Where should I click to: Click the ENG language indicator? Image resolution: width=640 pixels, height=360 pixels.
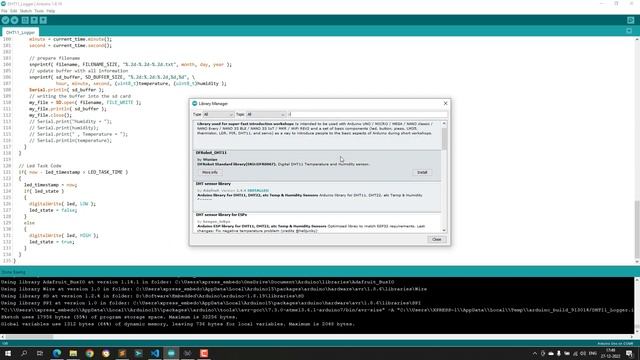pyautogui.click(x=593, y=353)
